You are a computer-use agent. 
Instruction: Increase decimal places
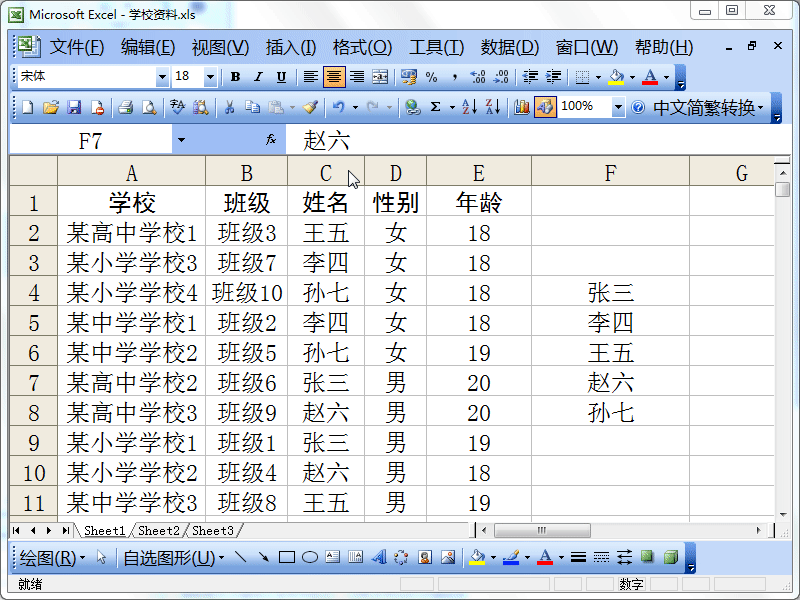point(478,77)
